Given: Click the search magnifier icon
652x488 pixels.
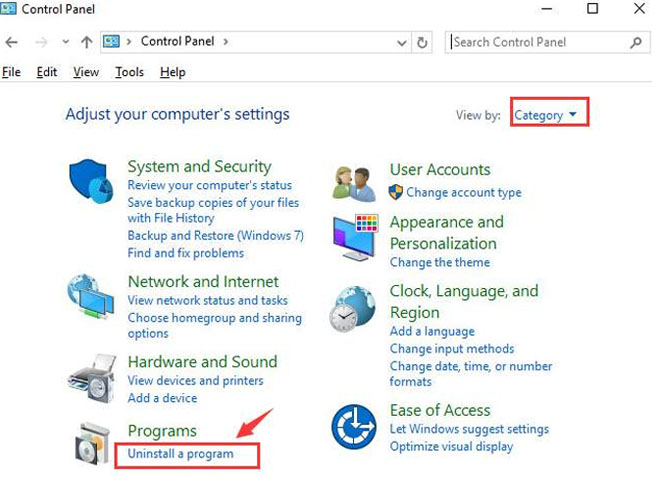Looking at the screenshot, I should coord(636,42).
